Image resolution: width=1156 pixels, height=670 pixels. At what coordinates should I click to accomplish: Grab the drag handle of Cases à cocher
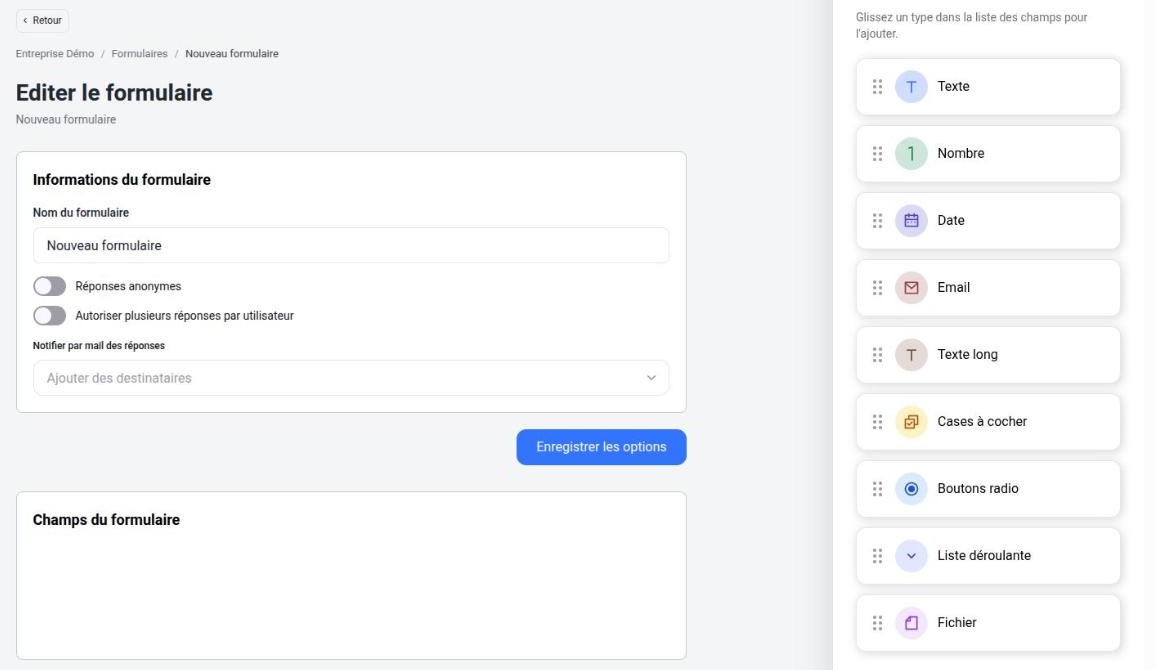pos(877,422)
